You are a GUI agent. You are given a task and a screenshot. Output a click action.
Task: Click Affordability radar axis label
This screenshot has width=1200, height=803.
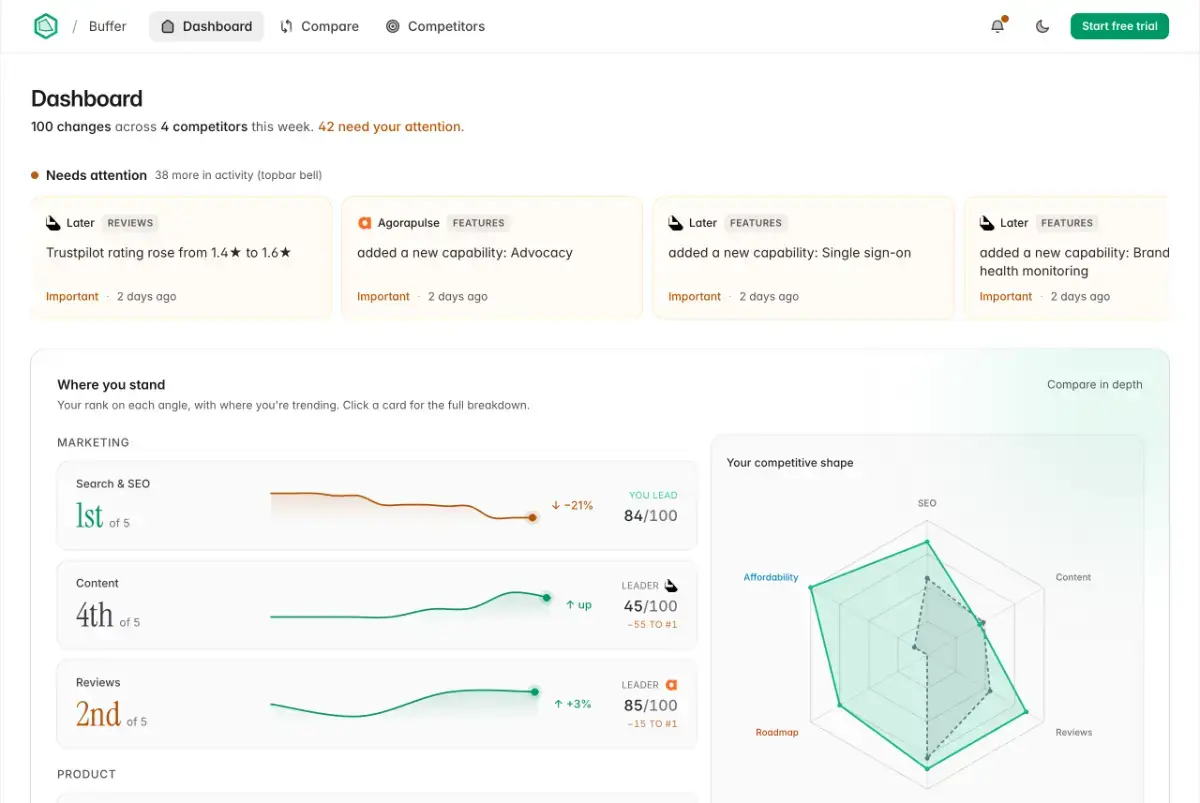pos(771,577)
